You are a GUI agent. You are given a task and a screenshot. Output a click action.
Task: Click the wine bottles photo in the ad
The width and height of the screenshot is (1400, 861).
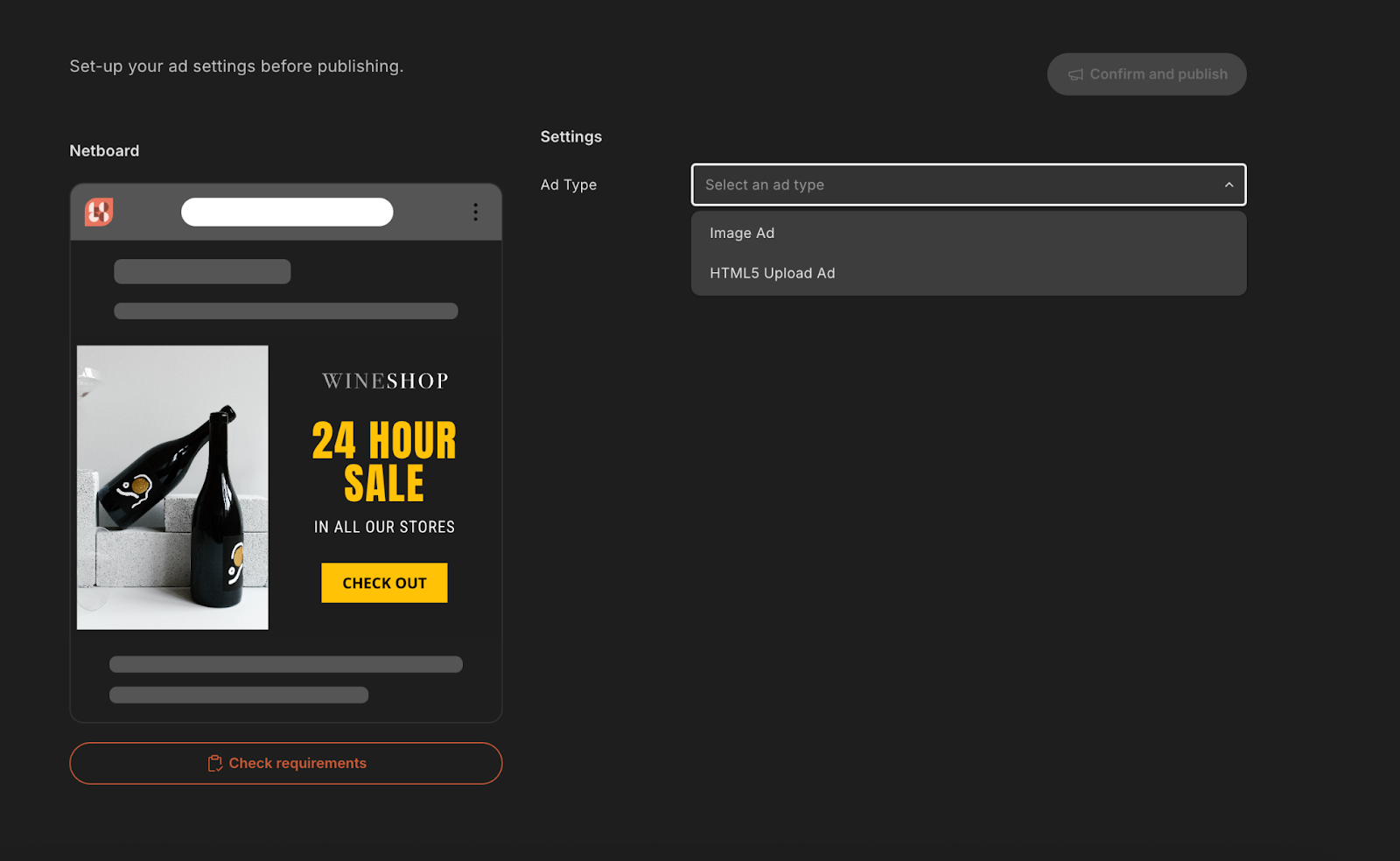(172, 487)
